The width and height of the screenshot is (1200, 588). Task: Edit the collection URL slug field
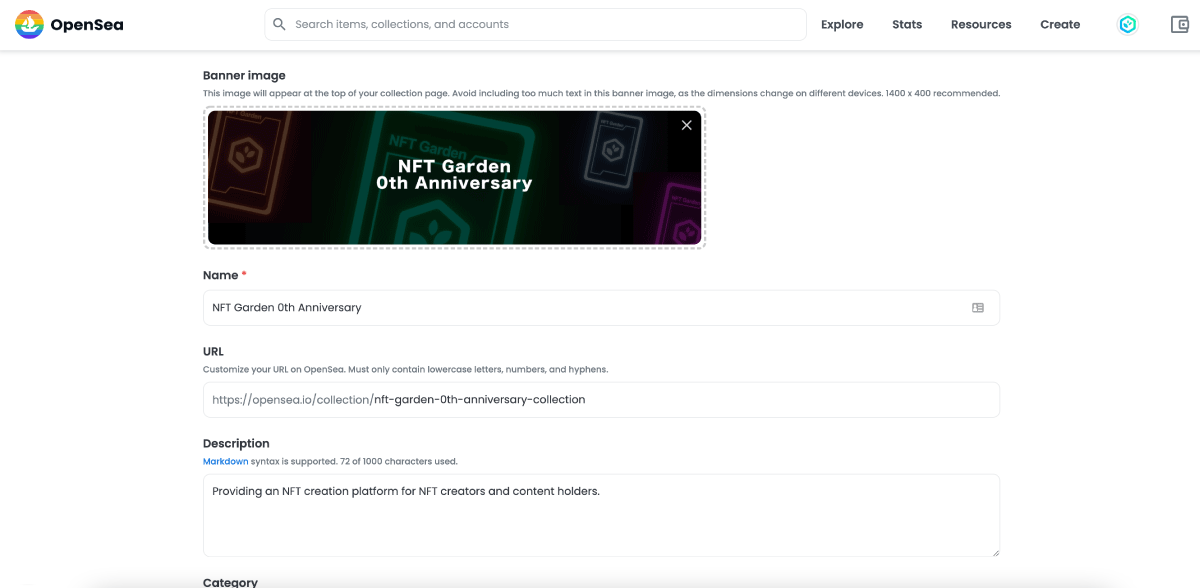478,399
